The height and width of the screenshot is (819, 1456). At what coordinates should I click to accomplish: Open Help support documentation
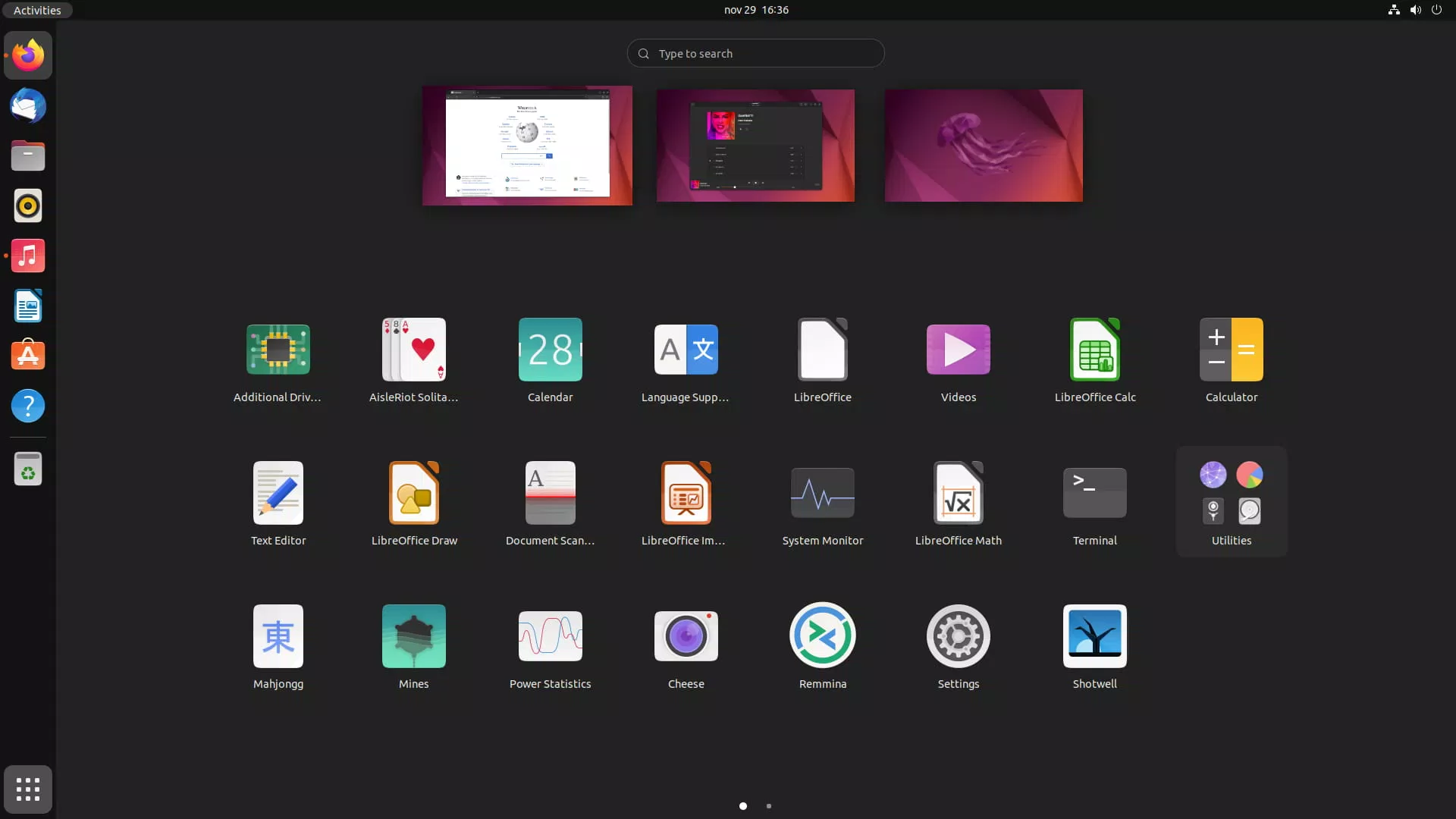click(27, 405)
